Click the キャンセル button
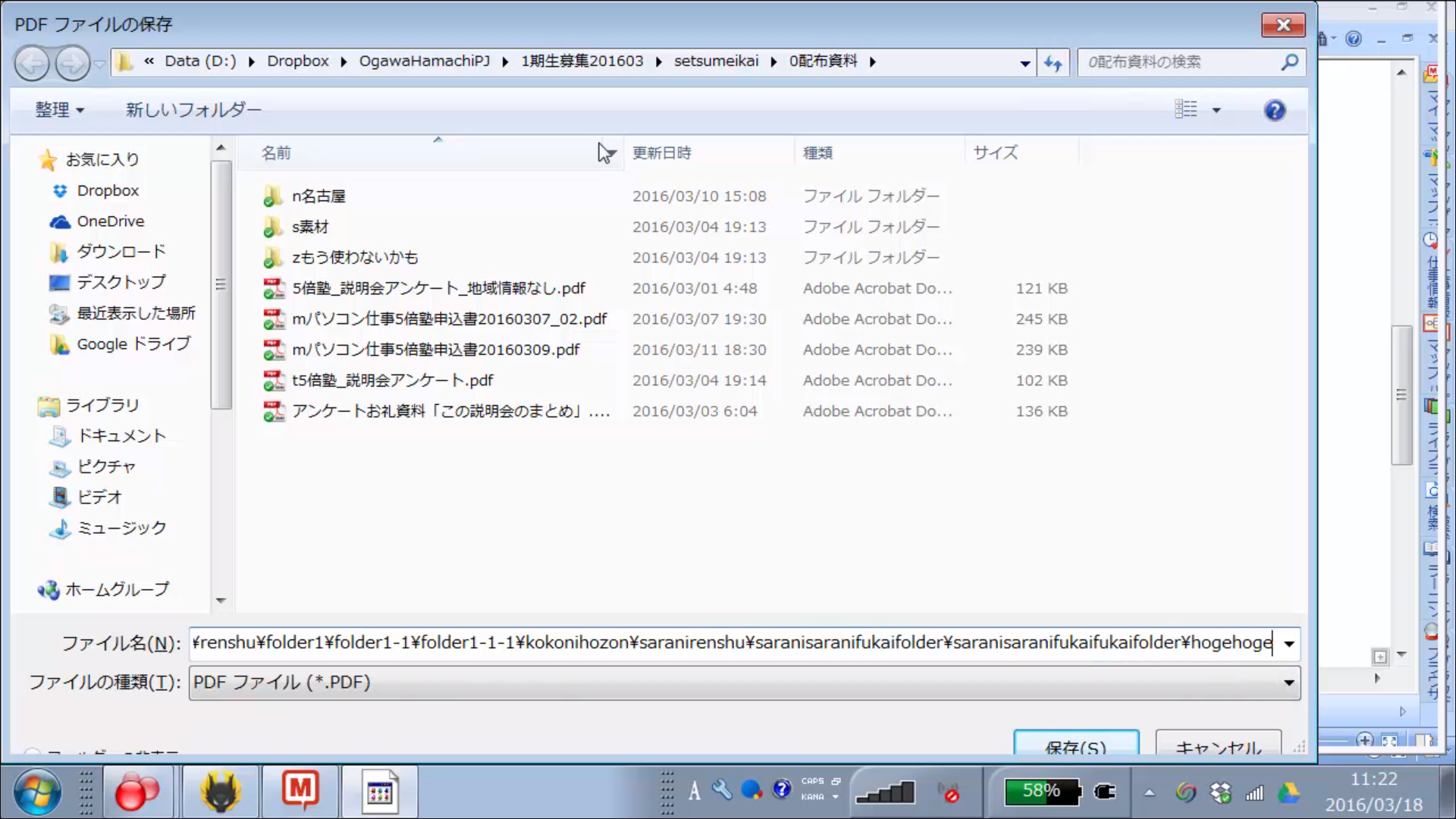The image size is (1456, 819). click(x=1218, y=745)
